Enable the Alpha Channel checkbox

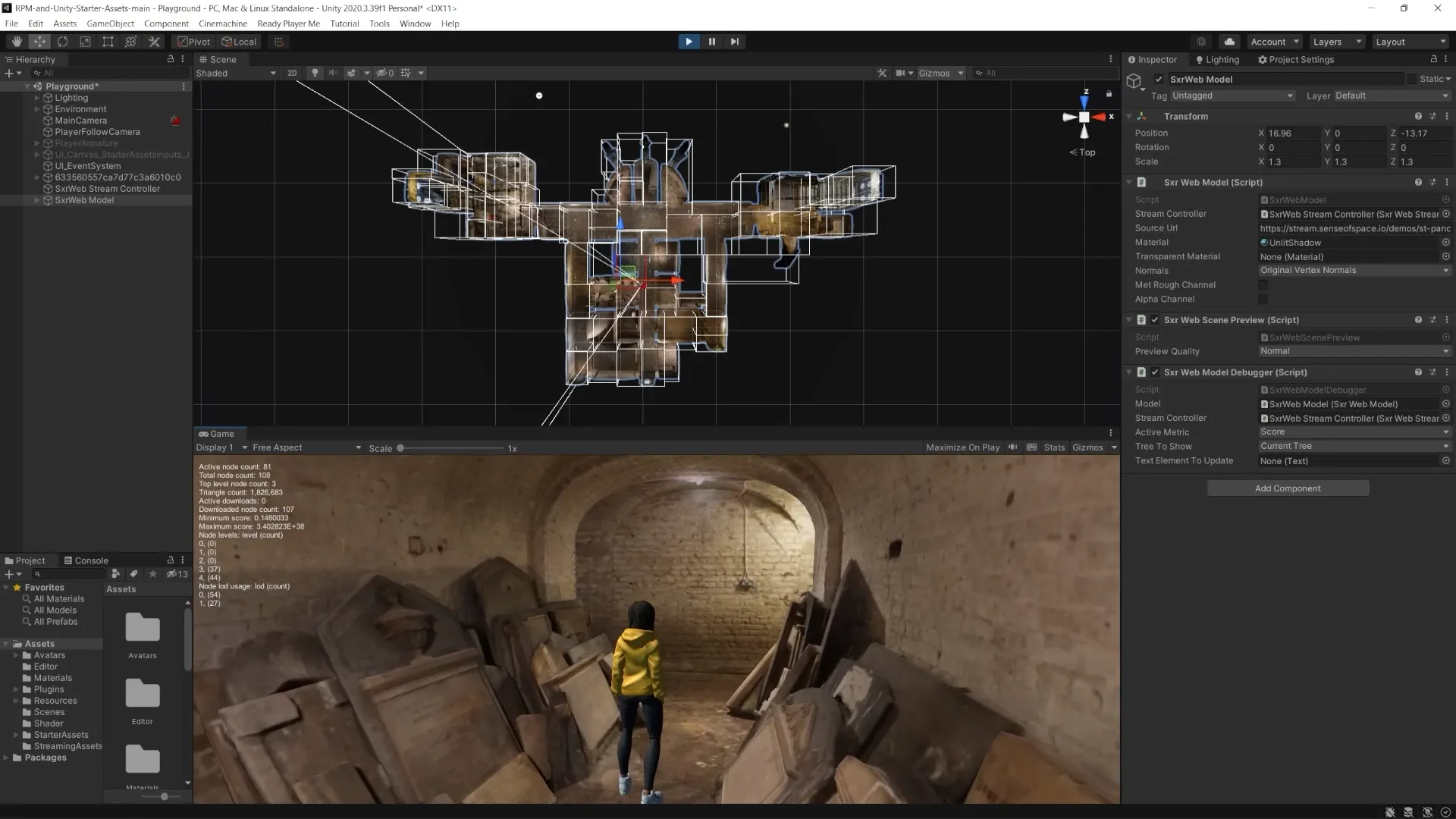1263,300
